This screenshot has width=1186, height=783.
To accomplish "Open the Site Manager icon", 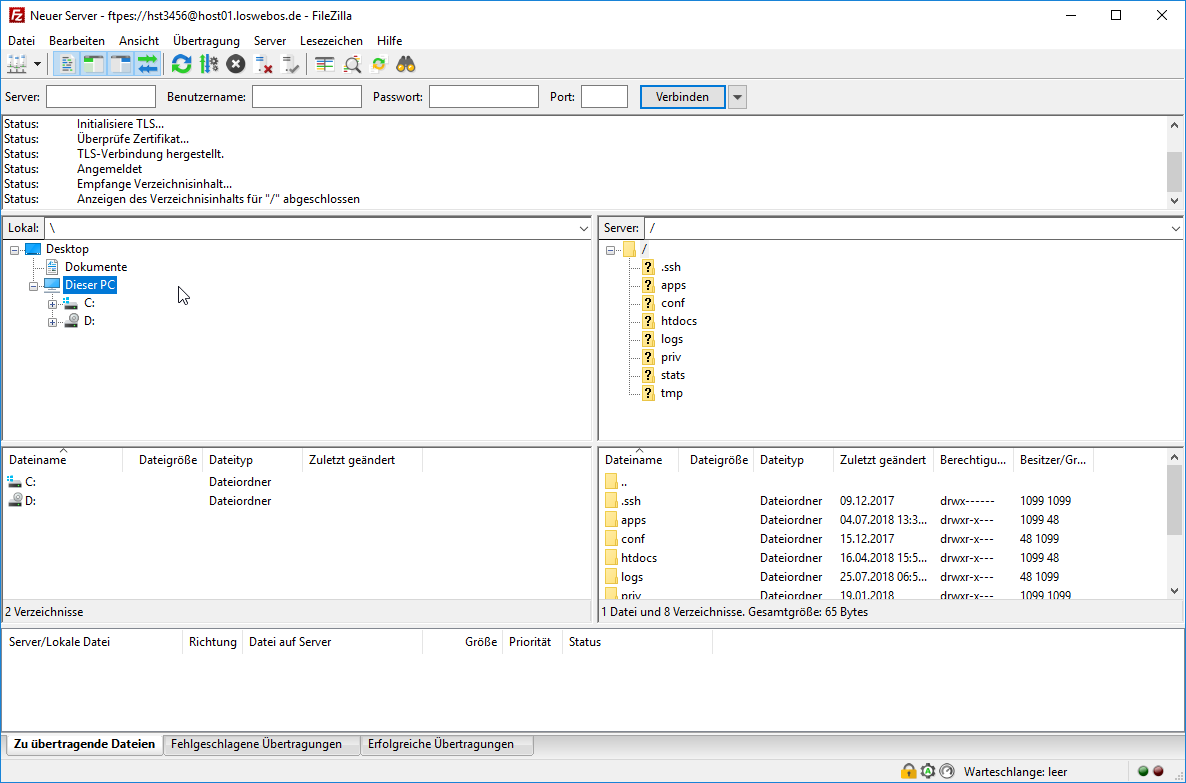I will click(17, 64).
